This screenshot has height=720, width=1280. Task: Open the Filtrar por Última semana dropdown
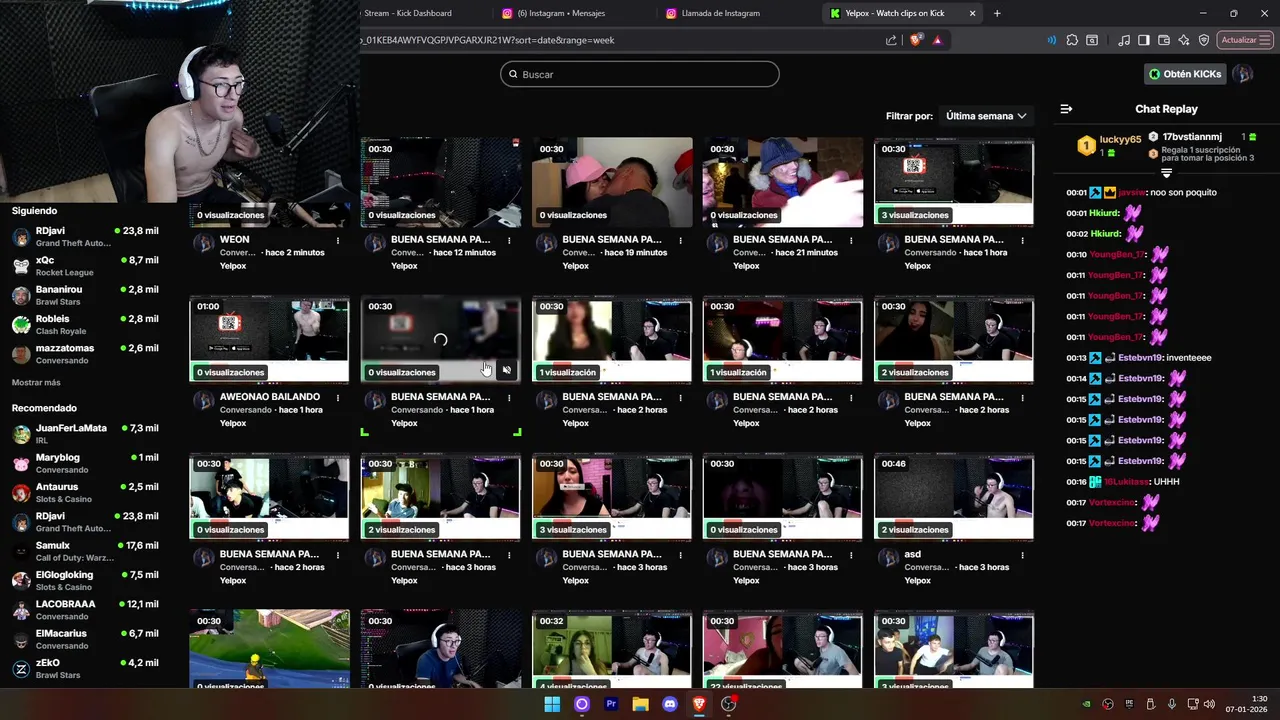click(986, 116)
